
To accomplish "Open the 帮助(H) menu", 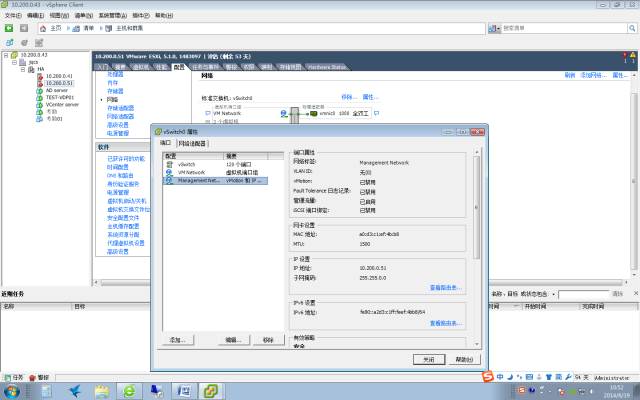I will pyautogui.click(x=164, y=15).
